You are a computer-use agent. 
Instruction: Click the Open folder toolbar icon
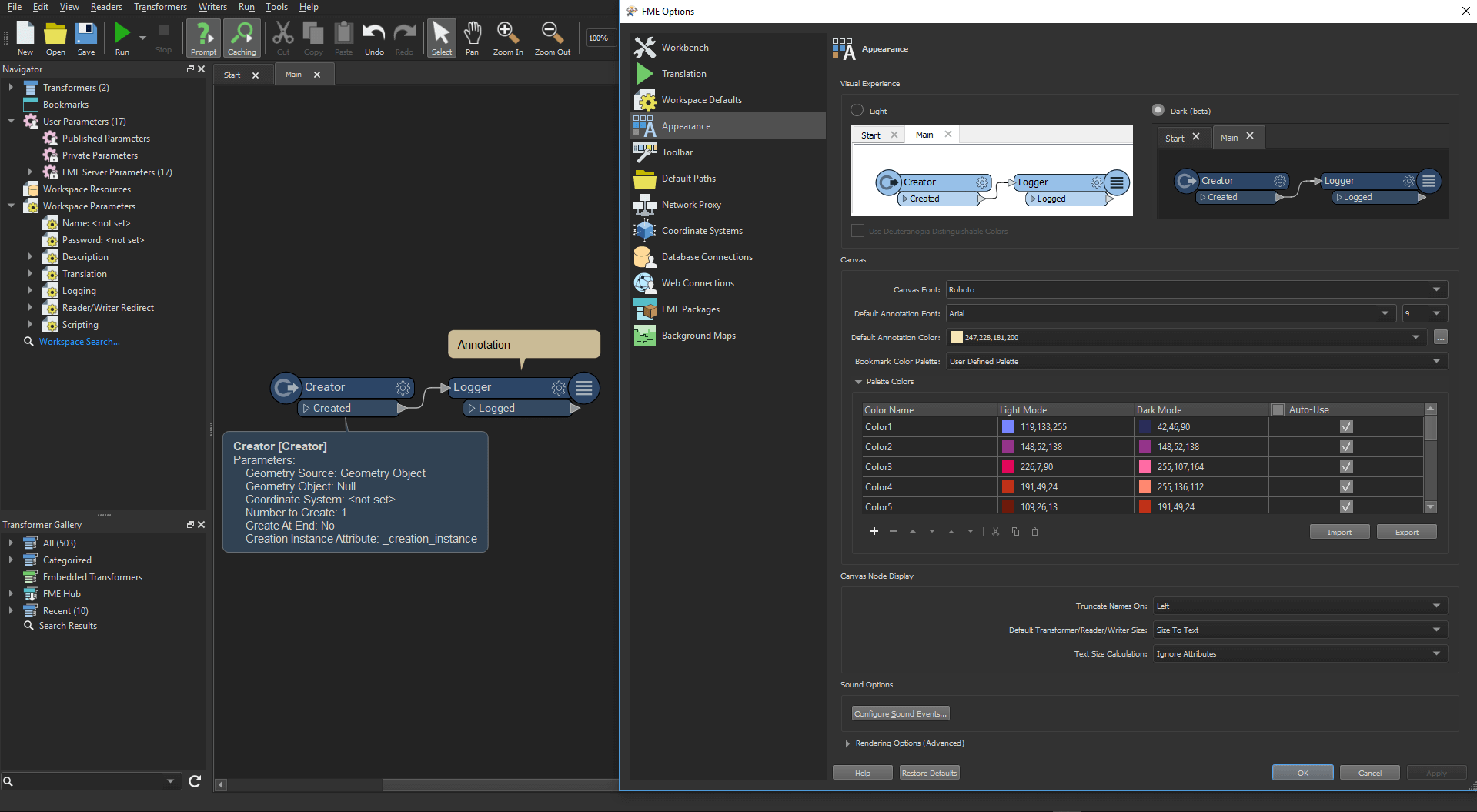[x=55, y=38]
